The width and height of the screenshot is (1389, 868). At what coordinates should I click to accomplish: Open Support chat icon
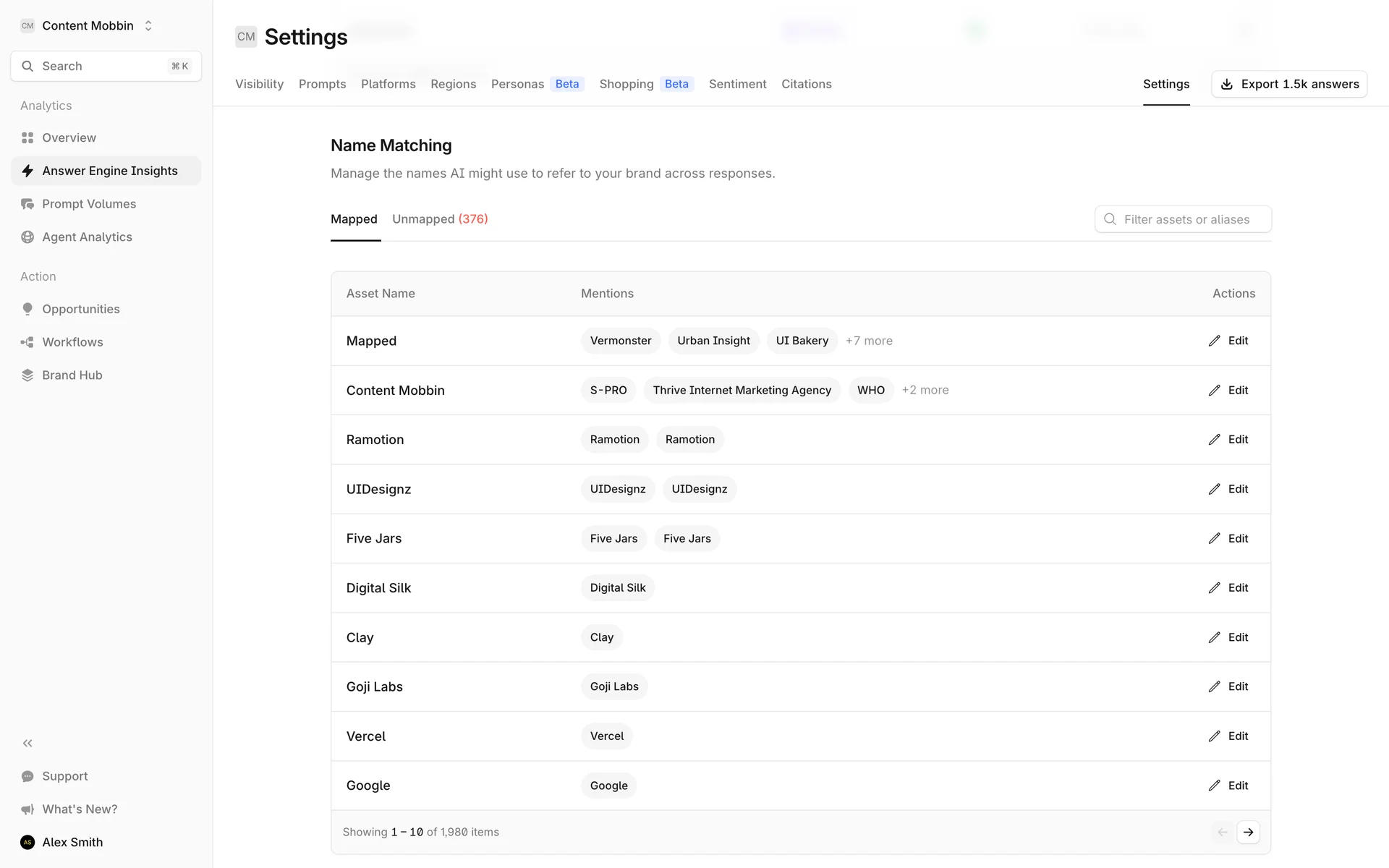click(27, 776)
